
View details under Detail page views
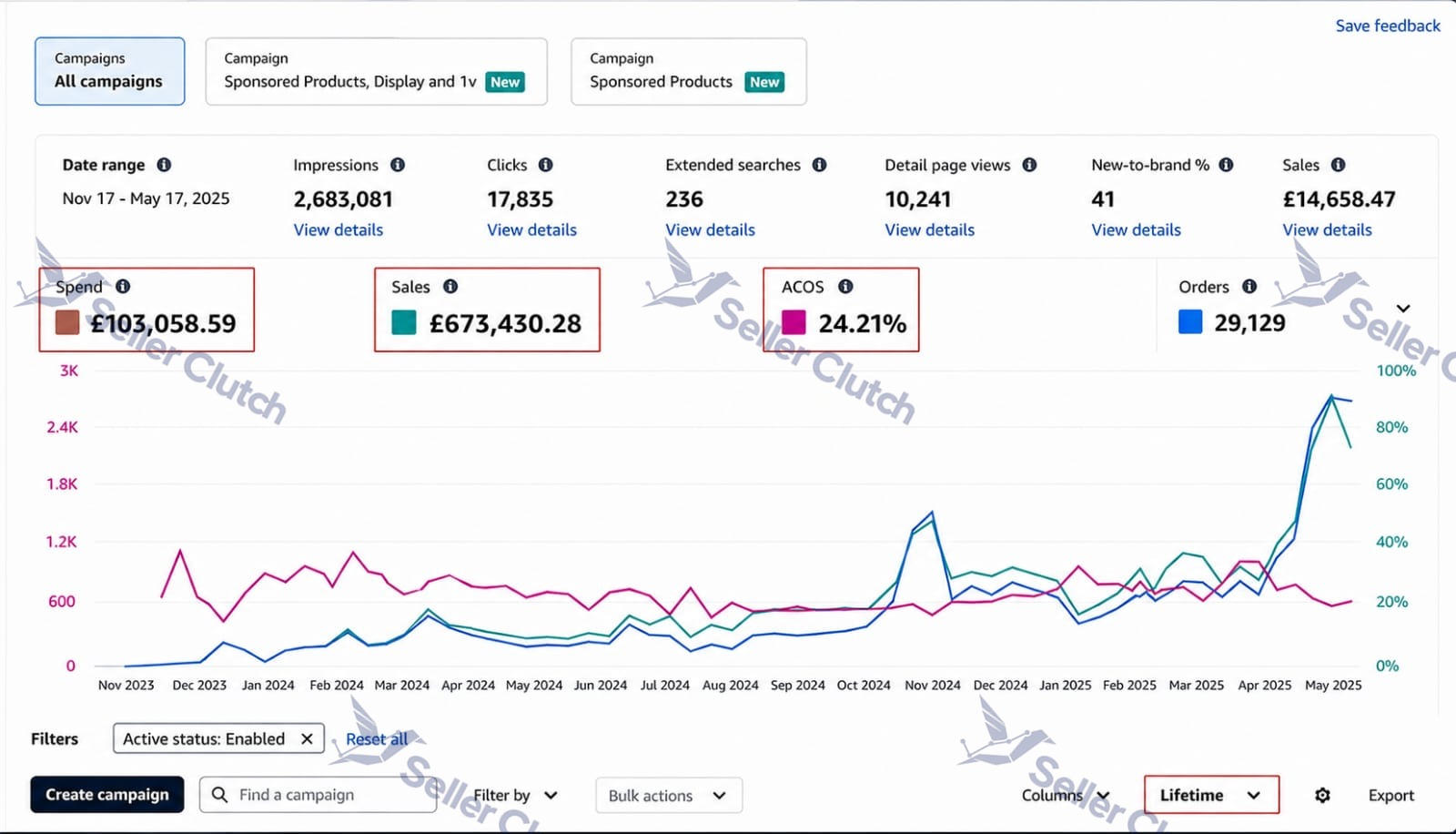tap(929, 229)
